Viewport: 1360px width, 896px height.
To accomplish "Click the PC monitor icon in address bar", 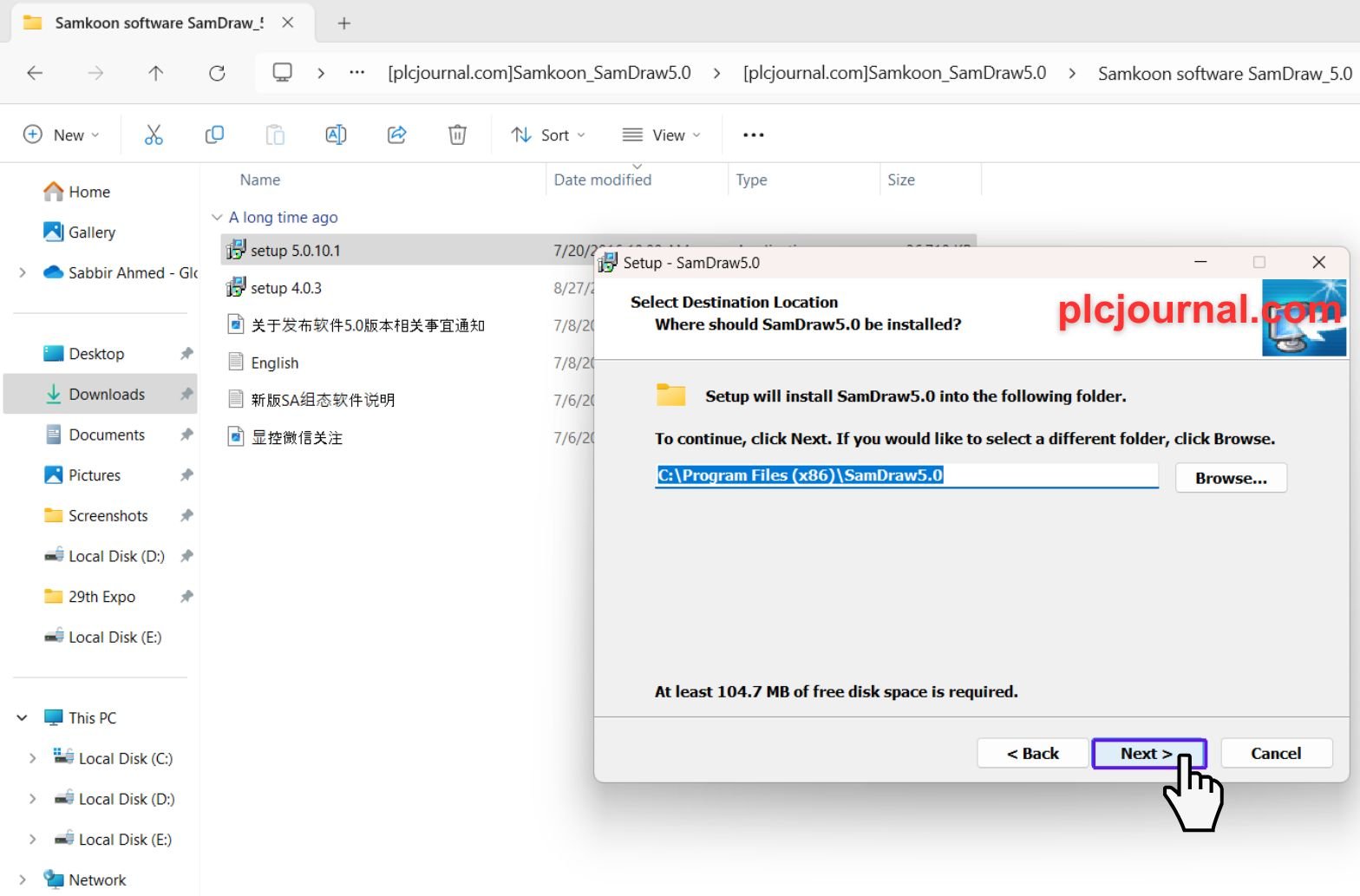I will 283,73.
